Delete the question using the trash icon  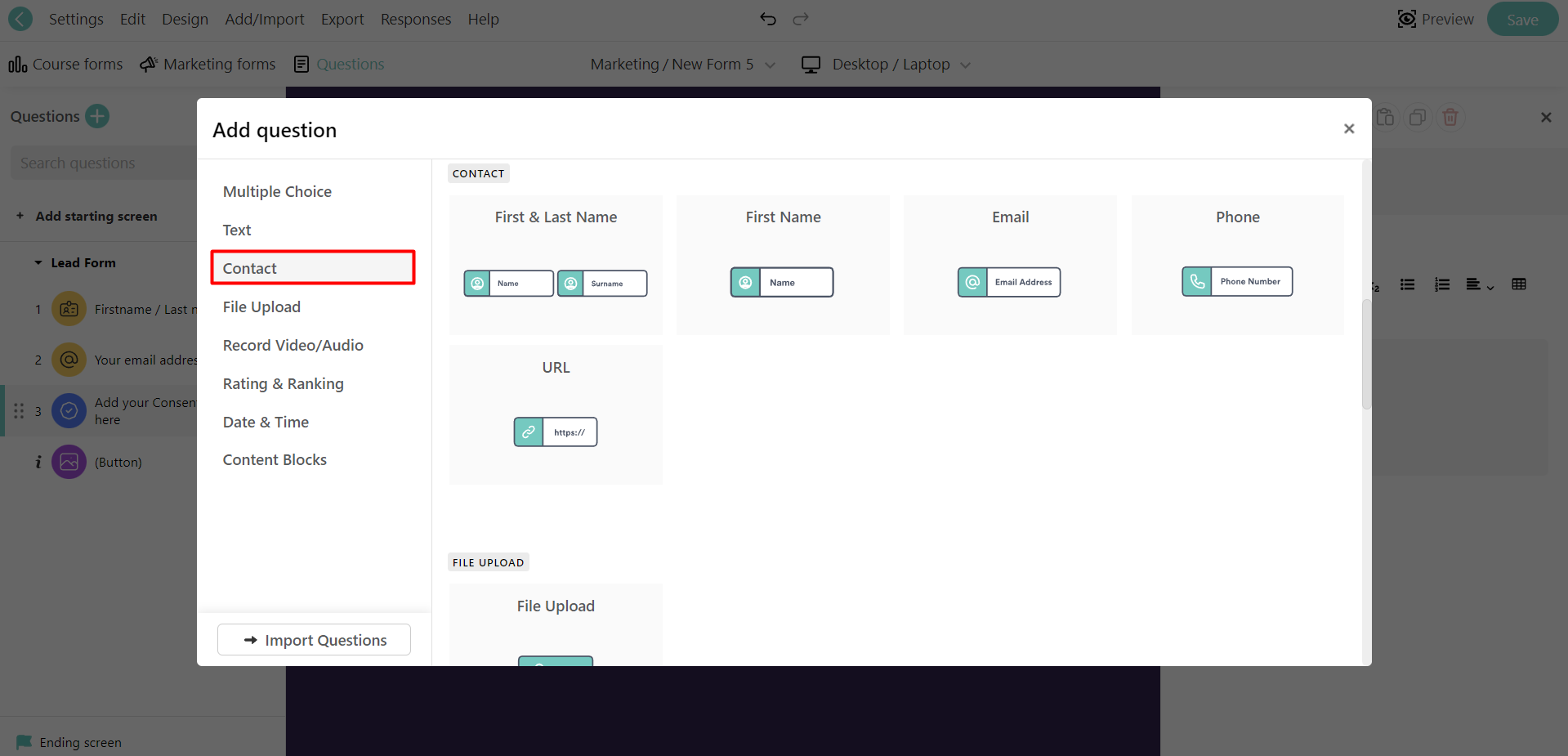1450,117
